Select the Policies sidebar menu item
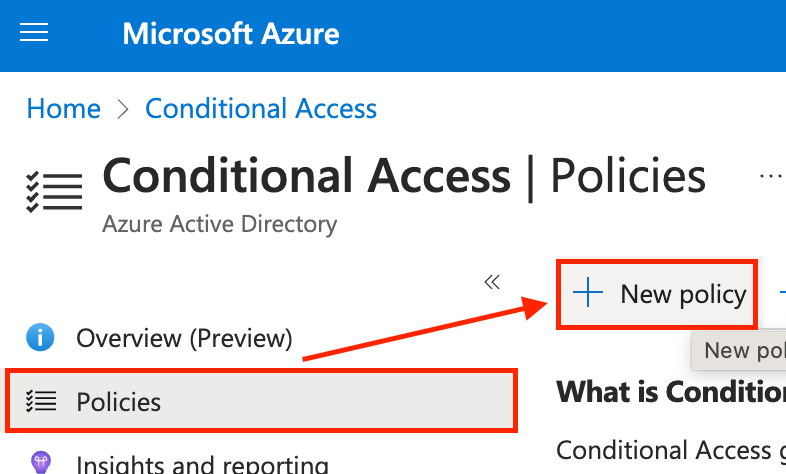Image resolution: width=786 pixels, height=474 pixels. click(x=260, y=402)
